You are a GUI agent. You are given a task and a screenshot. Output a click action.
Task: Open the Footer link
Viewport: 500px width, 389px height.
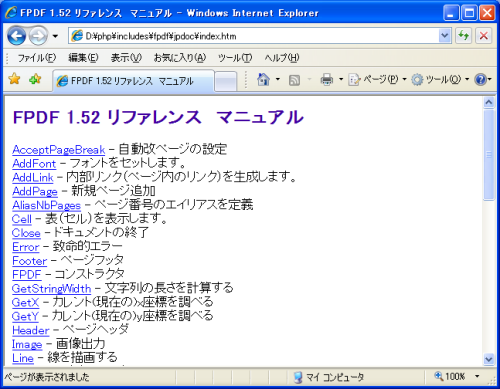pos(29,261)
